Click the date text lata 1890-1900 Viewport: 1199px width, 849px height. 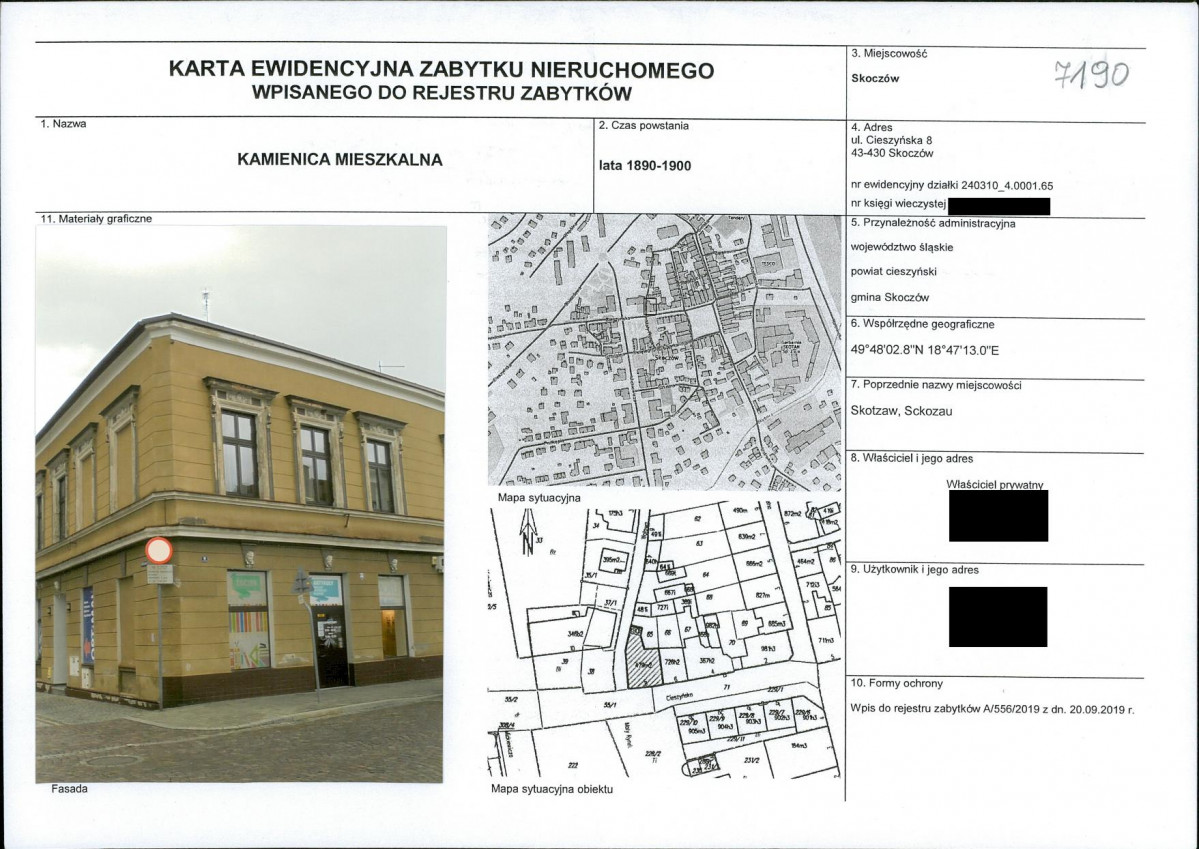644,166
